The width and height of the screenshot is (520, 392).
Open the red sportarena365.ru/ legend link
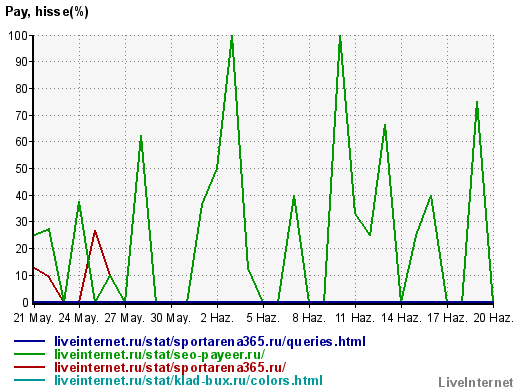click(170, 367)
